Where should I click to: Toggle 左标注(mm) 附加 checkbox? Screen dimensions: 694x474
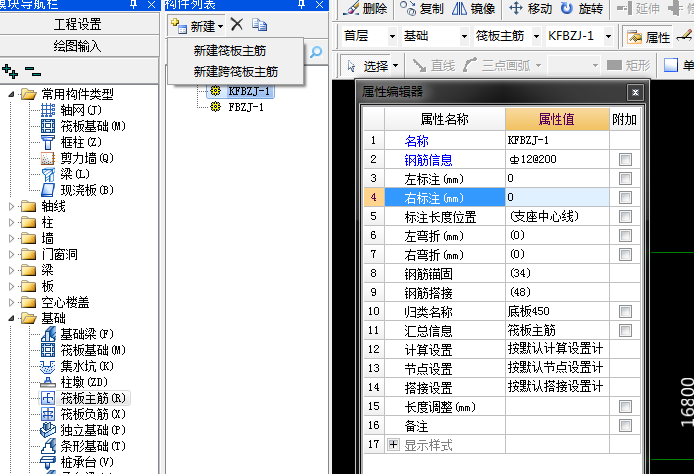coord(625,178)
